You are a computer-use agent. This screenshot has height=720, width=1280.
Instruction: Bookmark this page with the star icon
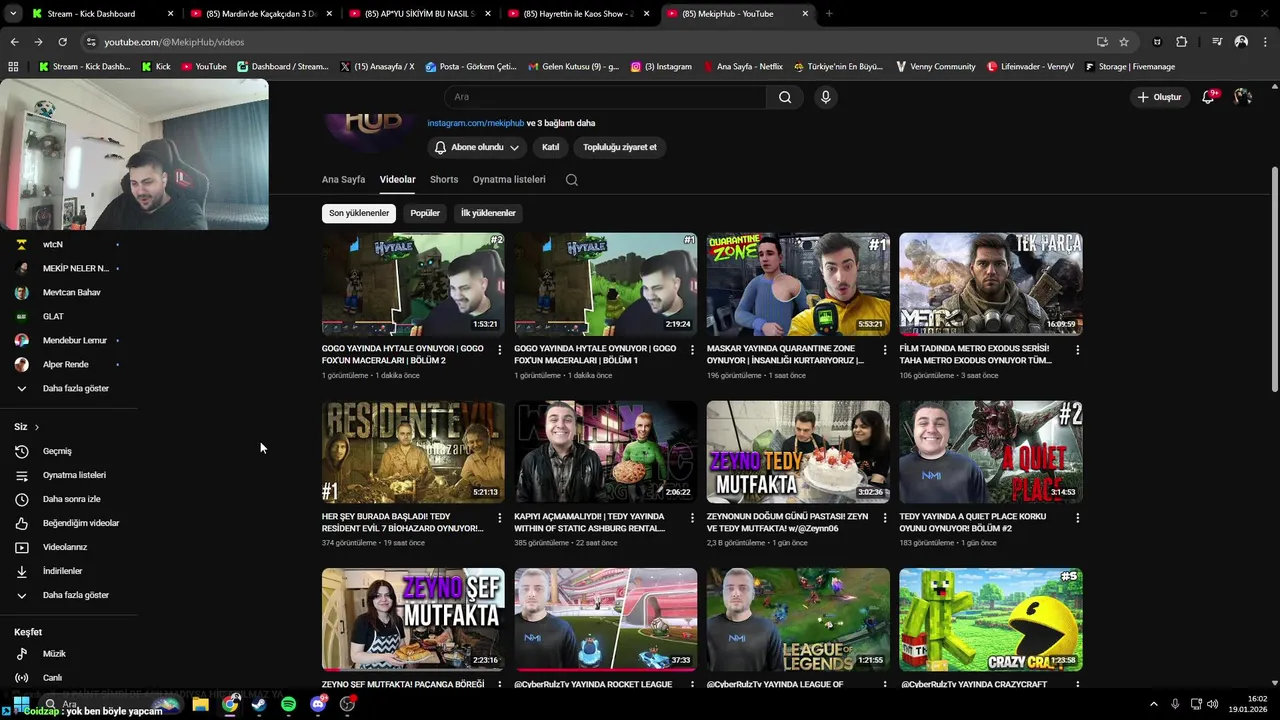coord(1124,42)
